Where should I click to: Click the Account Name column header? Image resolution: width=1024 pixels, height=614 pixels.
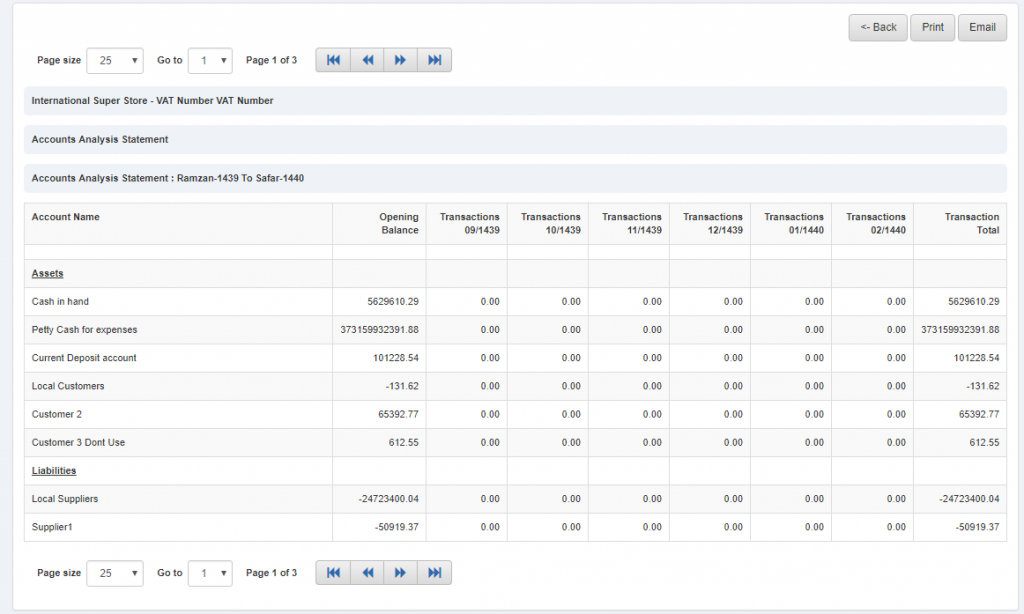coord(66,216)
